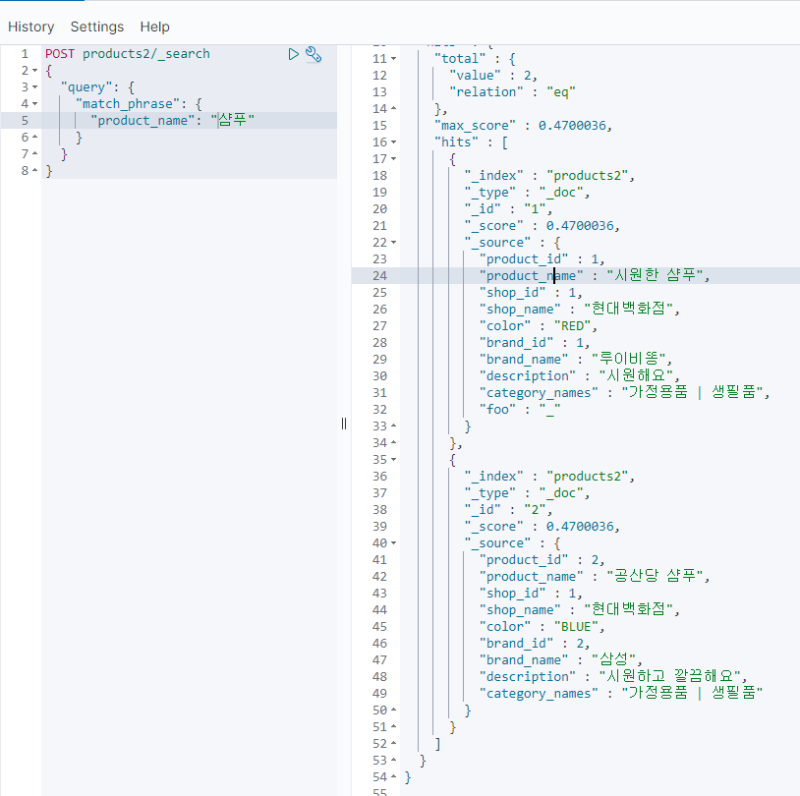Image resolution: width=800 pixels, height=796 pixels.
Task: Collapse the match_phrase block on line 4
Action: pyautogui.click(x=36, y=104)
